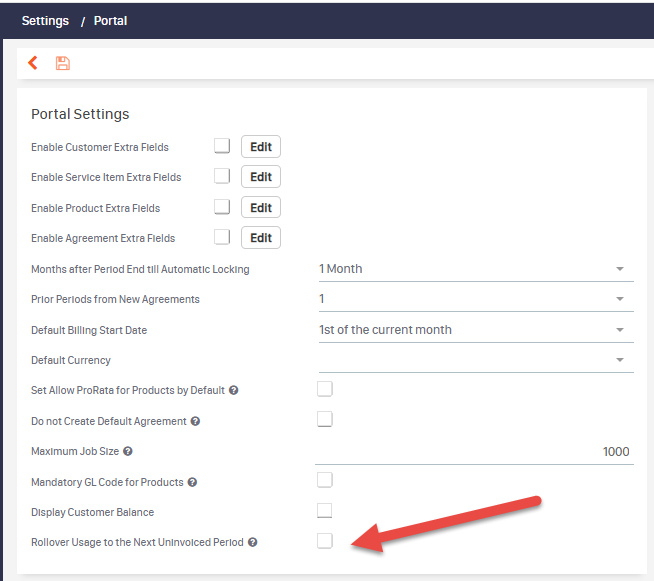Click help icon next to Maximum Job Size
Screen dimensions: 654x581
pyautogui.click(x=128, y=451)
